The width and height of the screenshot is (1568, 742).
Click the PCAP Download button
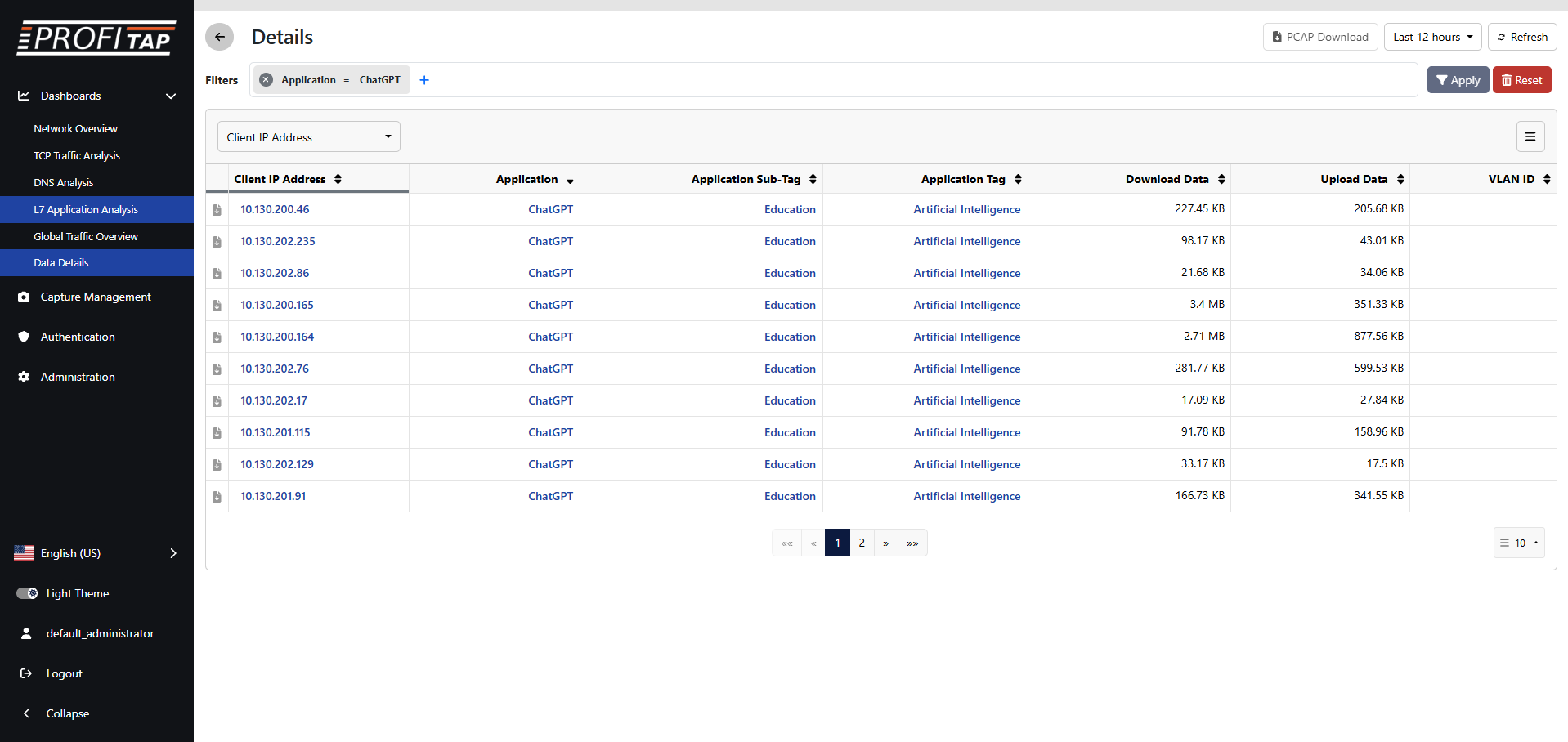pyautogui.click(x=1320, y=37)
